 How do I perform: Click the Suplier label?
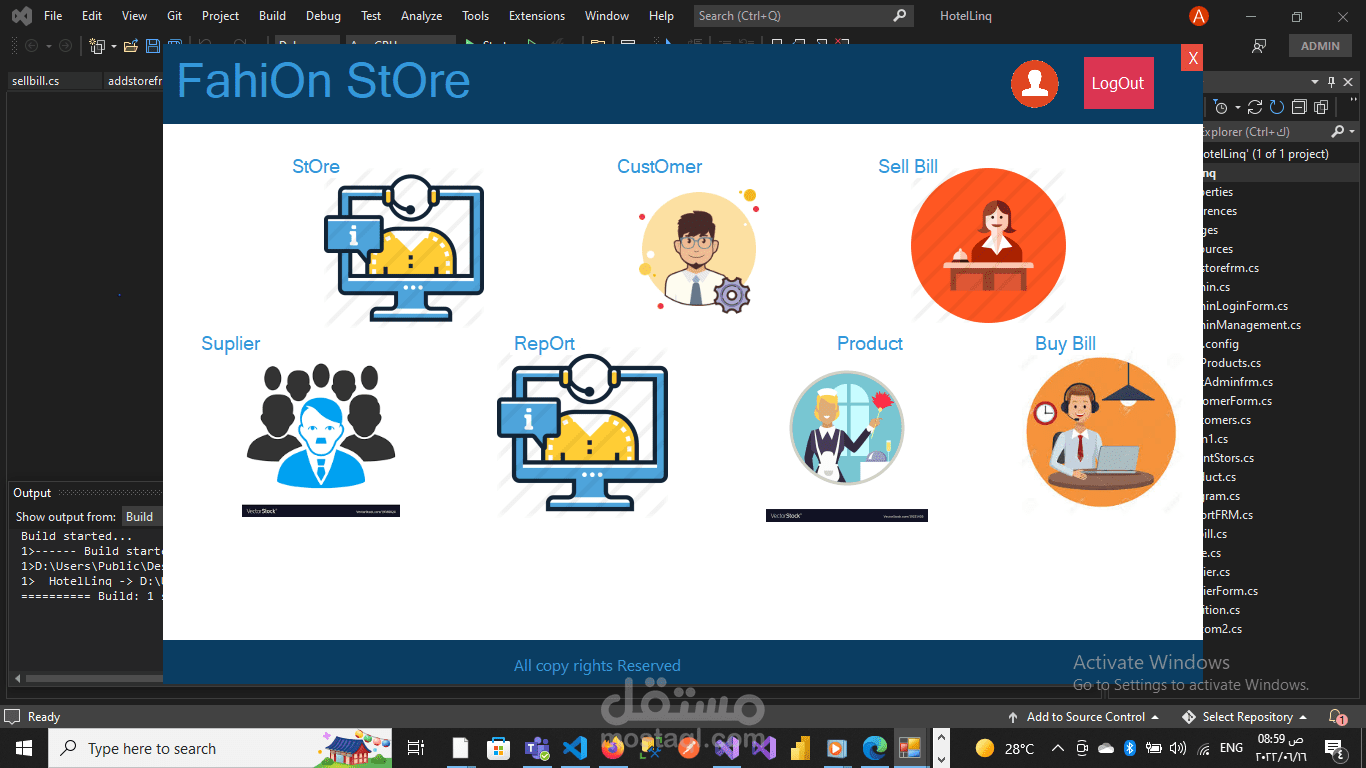click(x=231, y=344)
